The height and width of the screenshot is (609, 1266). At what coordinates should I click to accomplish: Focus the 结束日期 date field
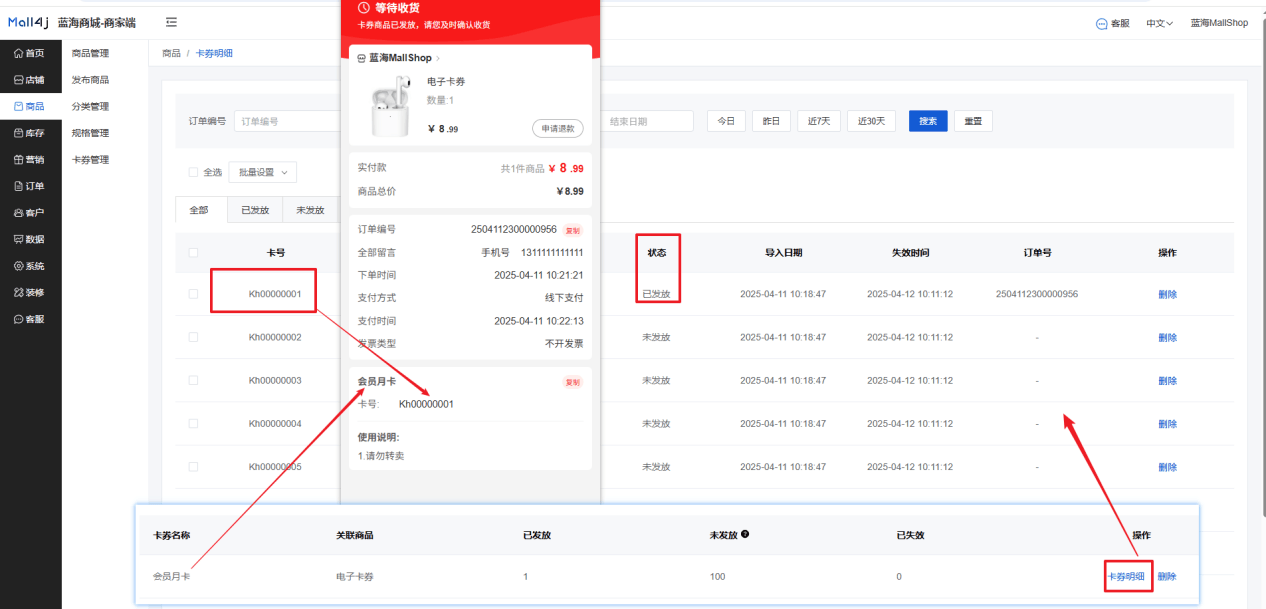click(647, 121)
